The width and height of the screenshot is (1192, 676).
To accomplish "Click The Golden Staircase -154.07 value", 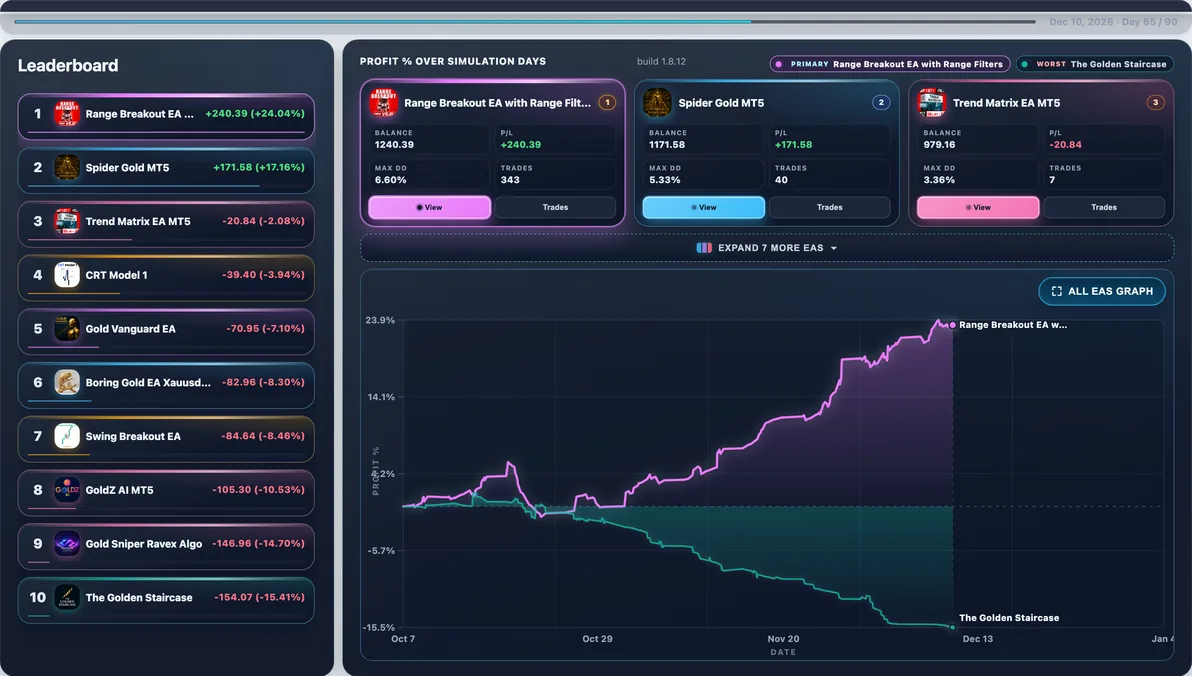I will tap(259, 597).
